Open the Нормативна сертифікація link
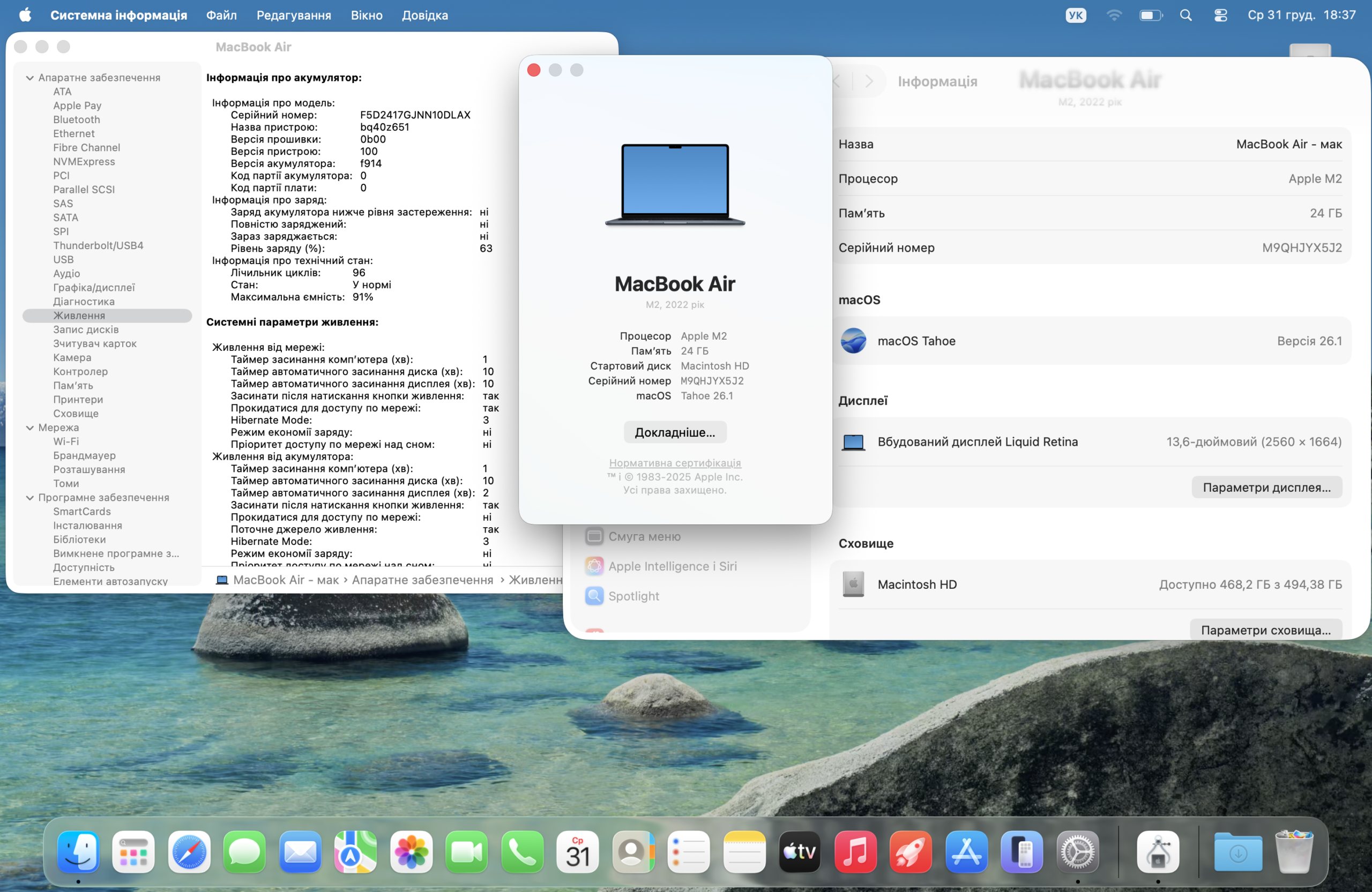 pyautogui.click(x=674, y=463)
